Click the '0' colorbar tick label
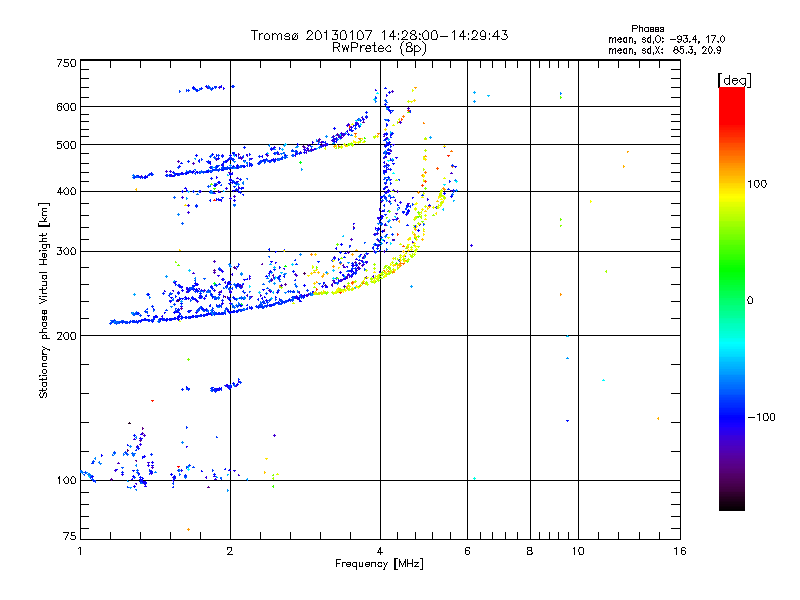 pyautogui.click(x=750, y=301)
